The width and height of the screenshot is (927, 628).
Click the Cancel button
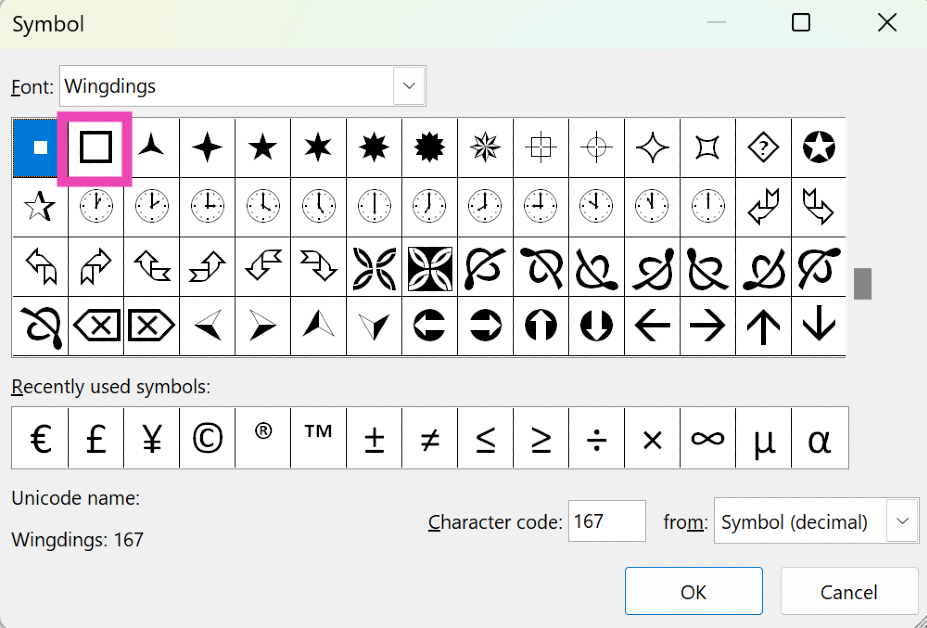(x=848, y=591)
